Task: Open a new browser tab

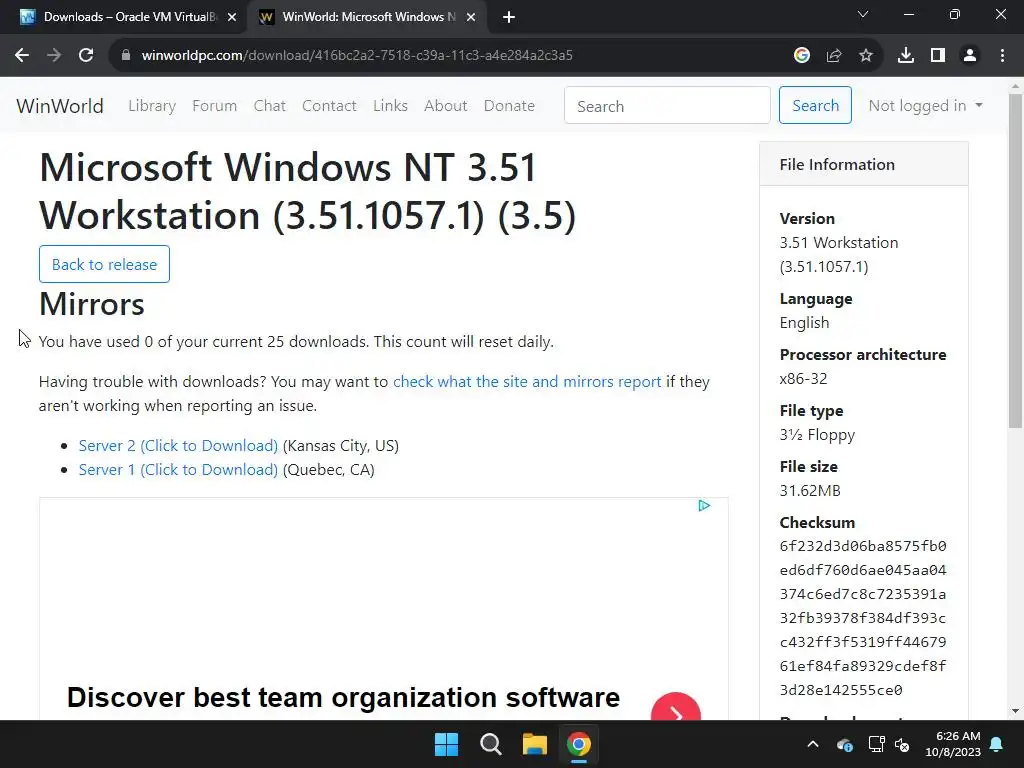Action: 509,17
